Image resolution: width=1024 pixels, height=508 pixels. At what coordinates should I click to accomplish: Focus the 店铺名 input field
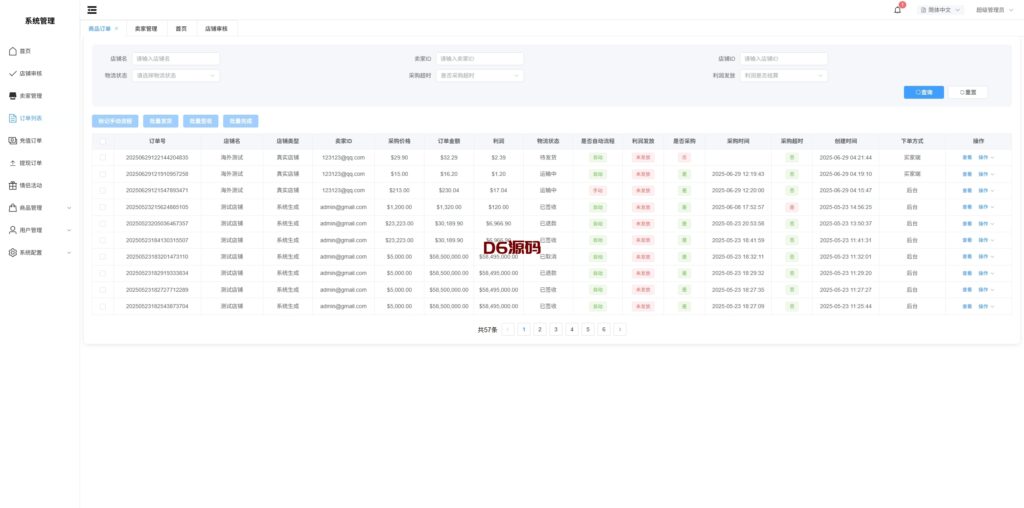(175, 59)
